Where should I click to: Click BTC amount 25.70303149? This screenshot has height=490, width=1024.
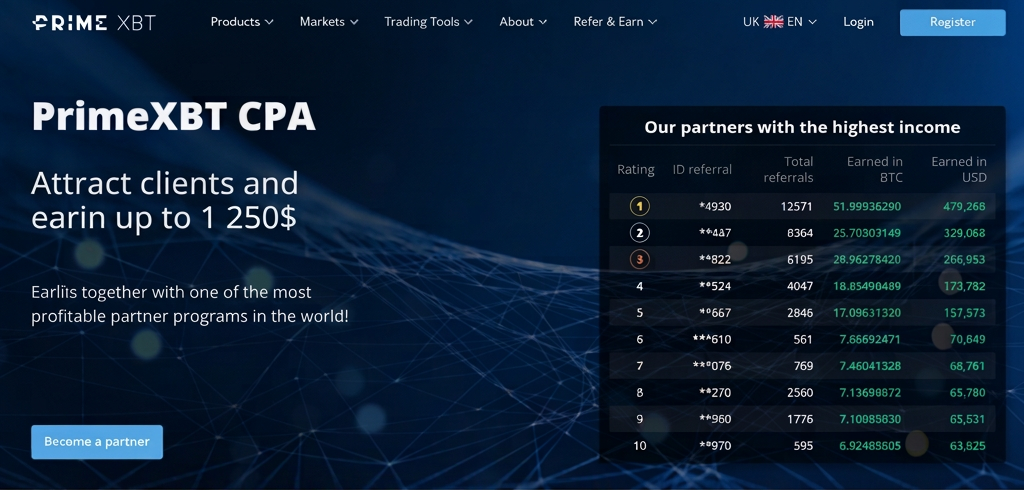tap(867, 233)
